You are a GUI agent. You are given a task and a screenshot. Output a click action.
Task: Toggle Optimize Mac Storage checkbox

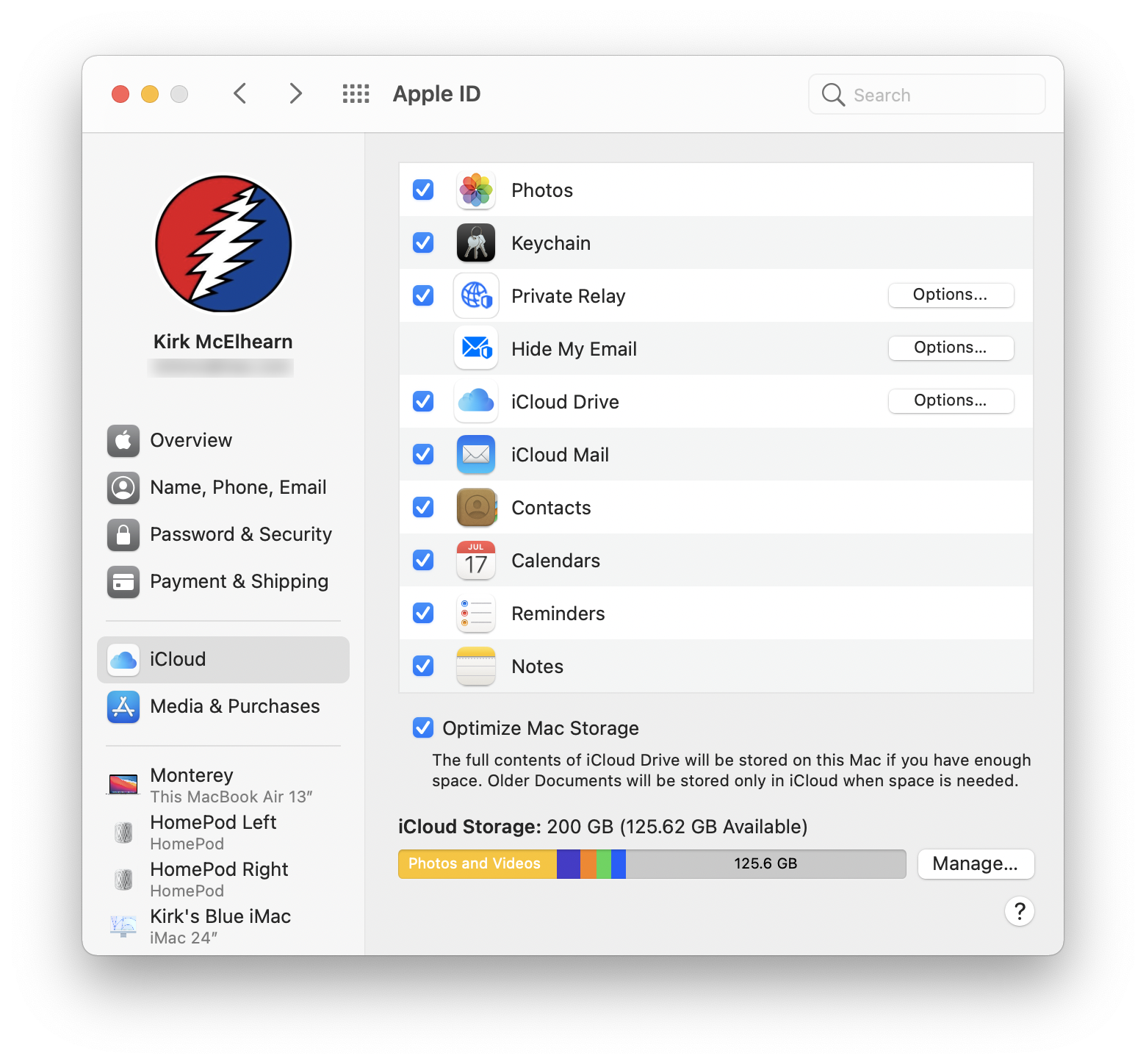point(423,728)
